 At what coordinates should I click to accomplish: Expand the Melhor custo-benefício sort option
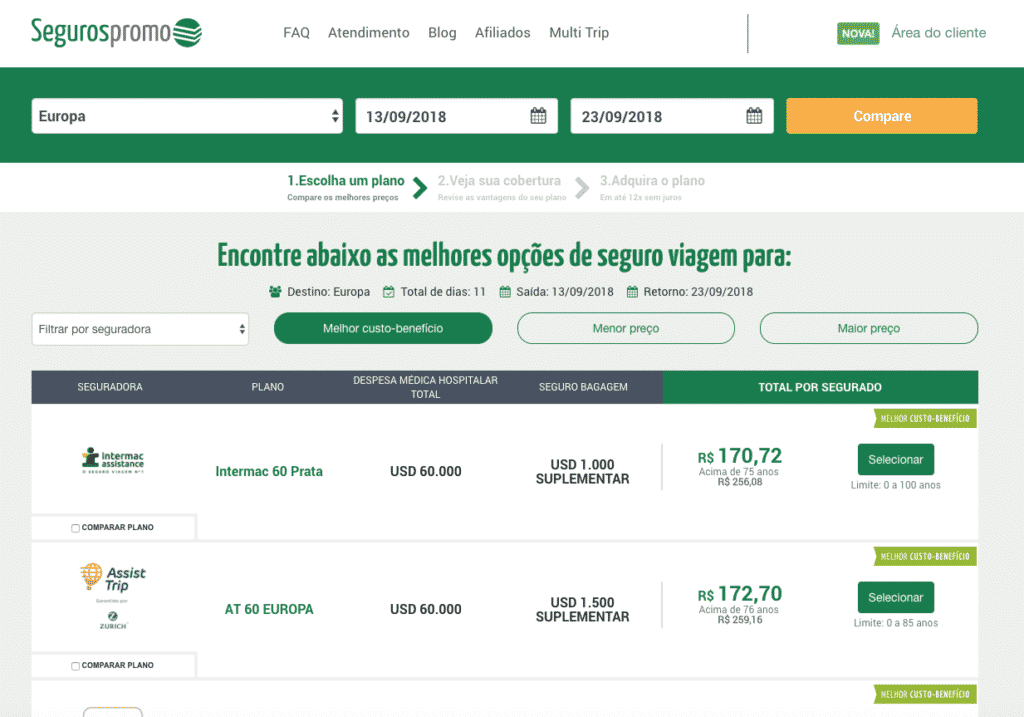click(382, 328)
